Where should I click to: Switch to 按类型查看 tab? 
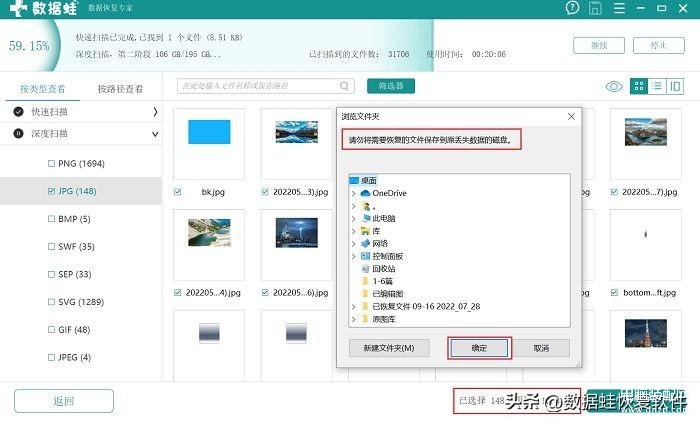(42, 89)
